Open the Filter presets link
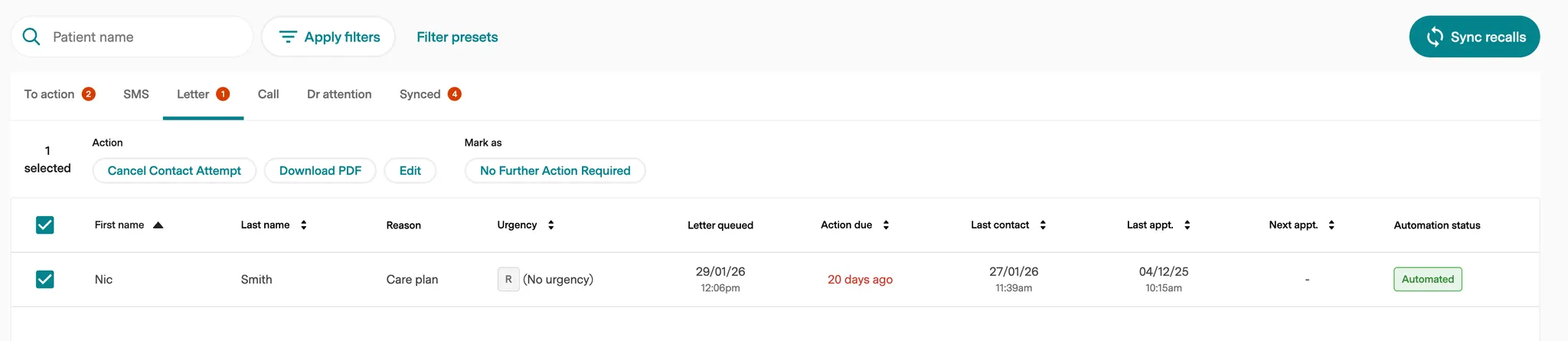 (457, 37)
